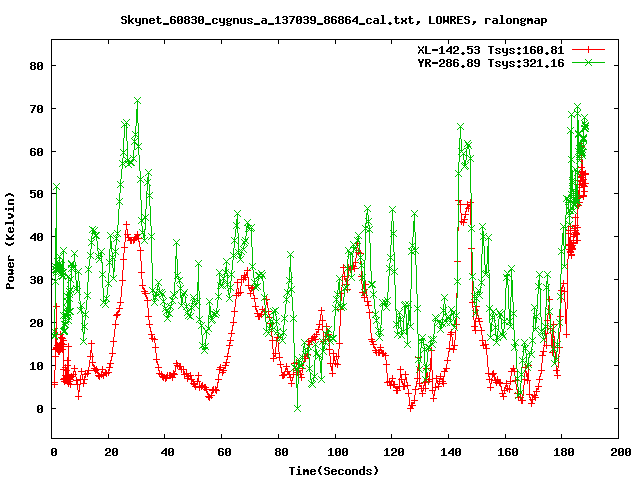Viewport: 640px width, 480px height.
Task: Click the Power (Kelvin) axis label
Action: [10, 241]
